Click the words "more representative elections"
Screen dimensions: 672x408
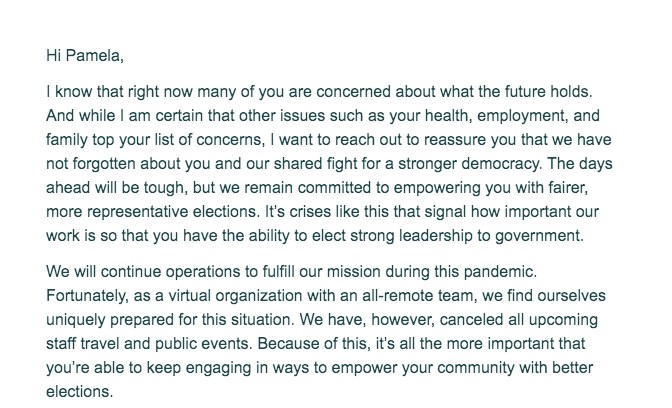pyautogui.click(x=153, y=212)
